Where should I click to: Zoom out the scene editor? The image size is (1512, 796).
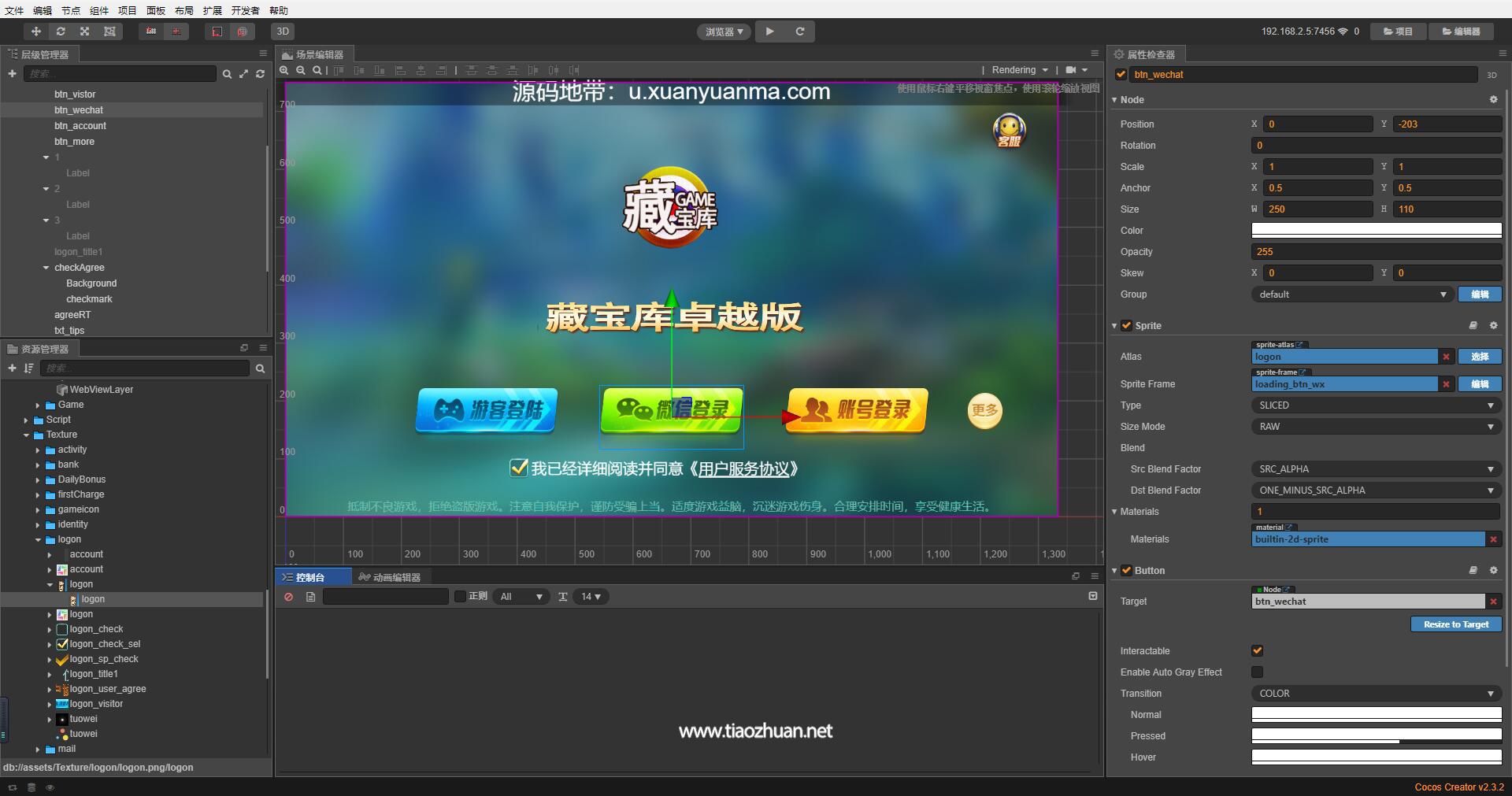pos(301,70)
